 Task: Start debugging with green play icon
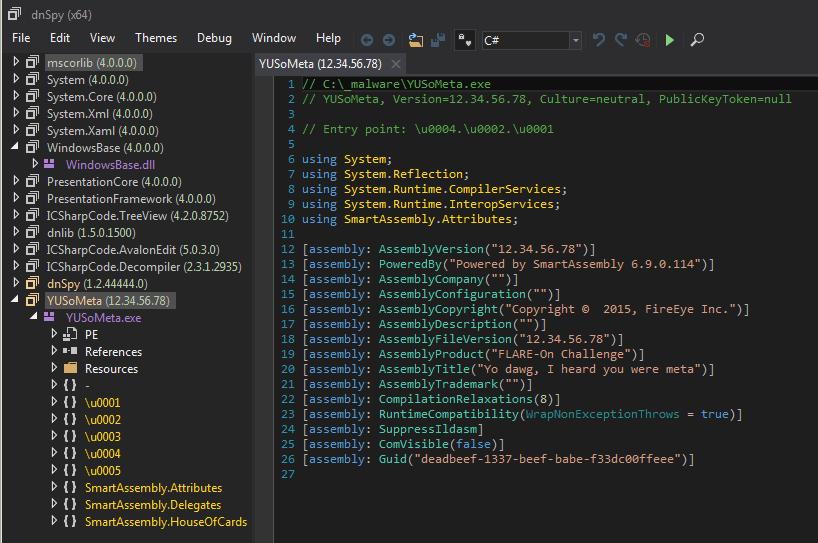[670, 40]
